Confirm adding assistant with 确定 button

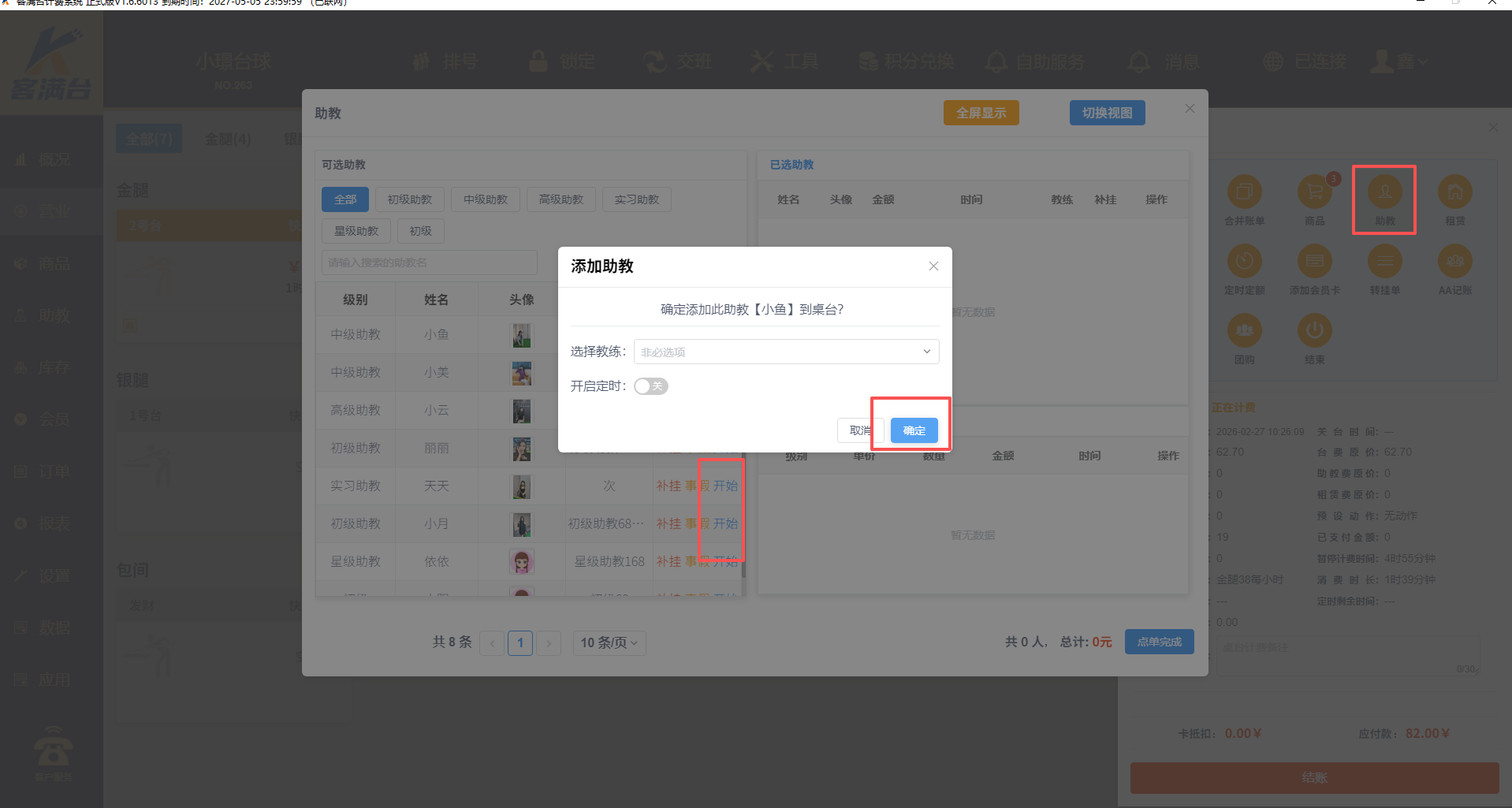tap(914, 430)
